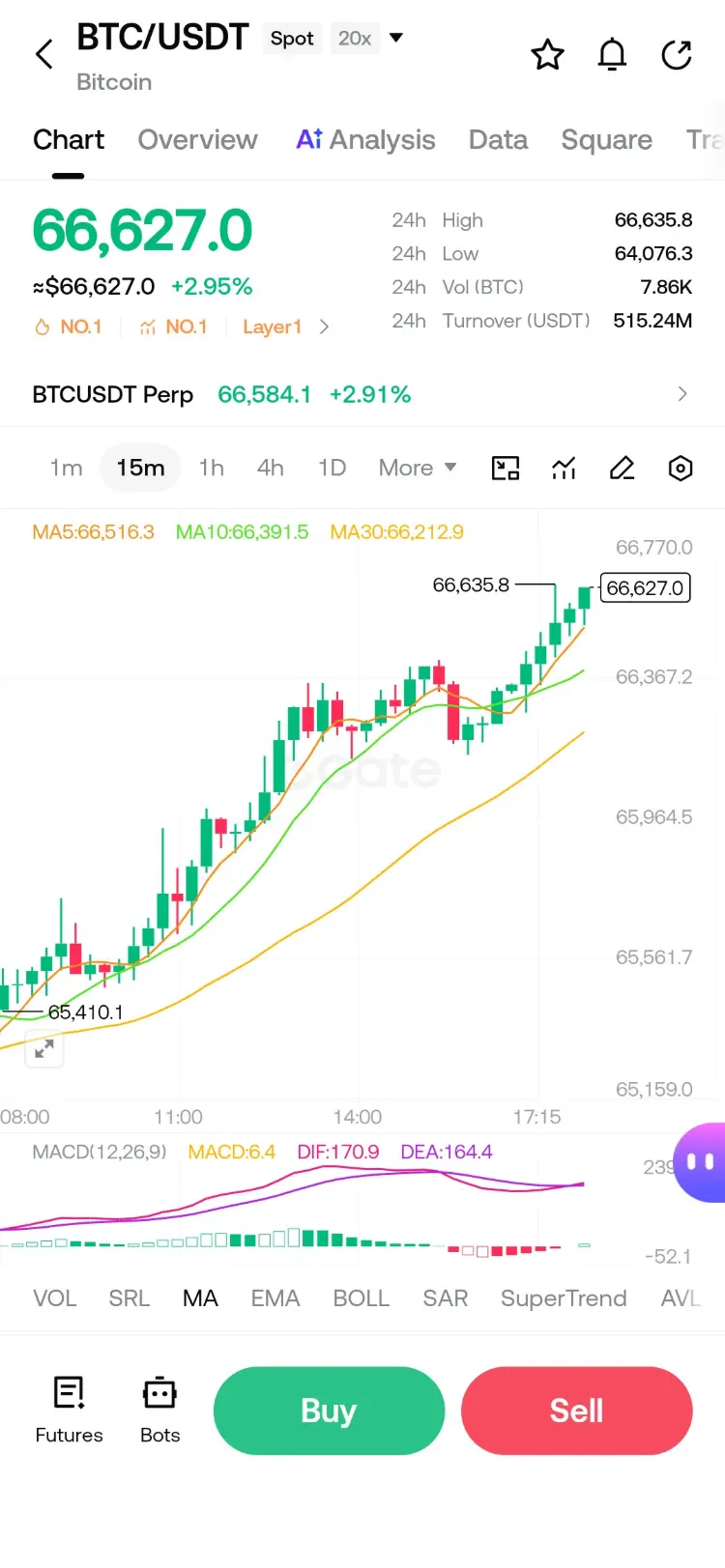Open the chart indicators icon
This screenshot has height=1568, width=725.
(x=564, y=469)
